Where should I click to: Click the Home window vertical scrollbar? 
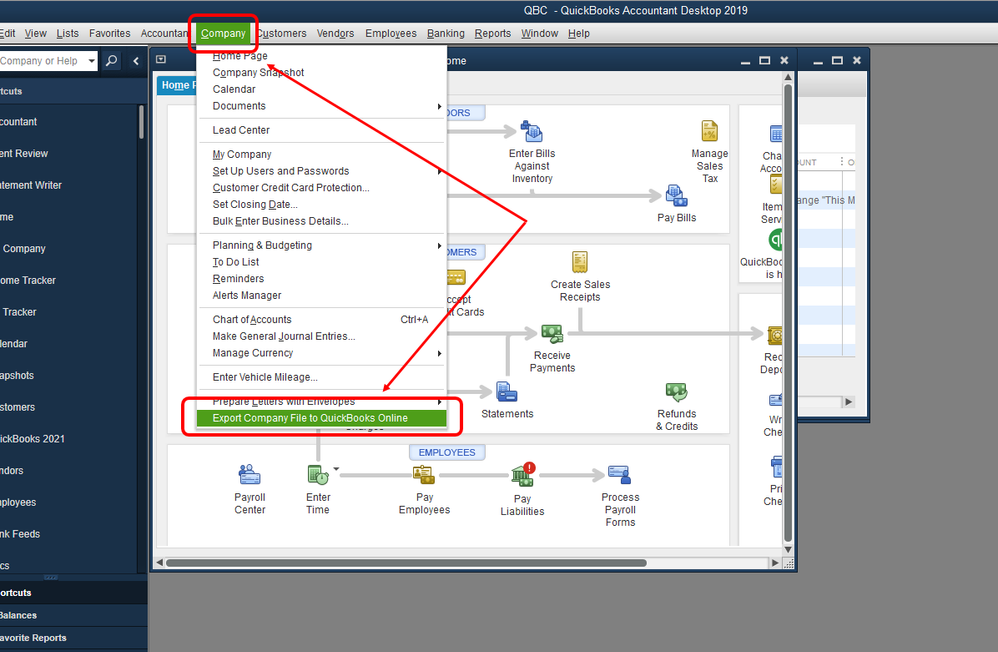point(788,312)
